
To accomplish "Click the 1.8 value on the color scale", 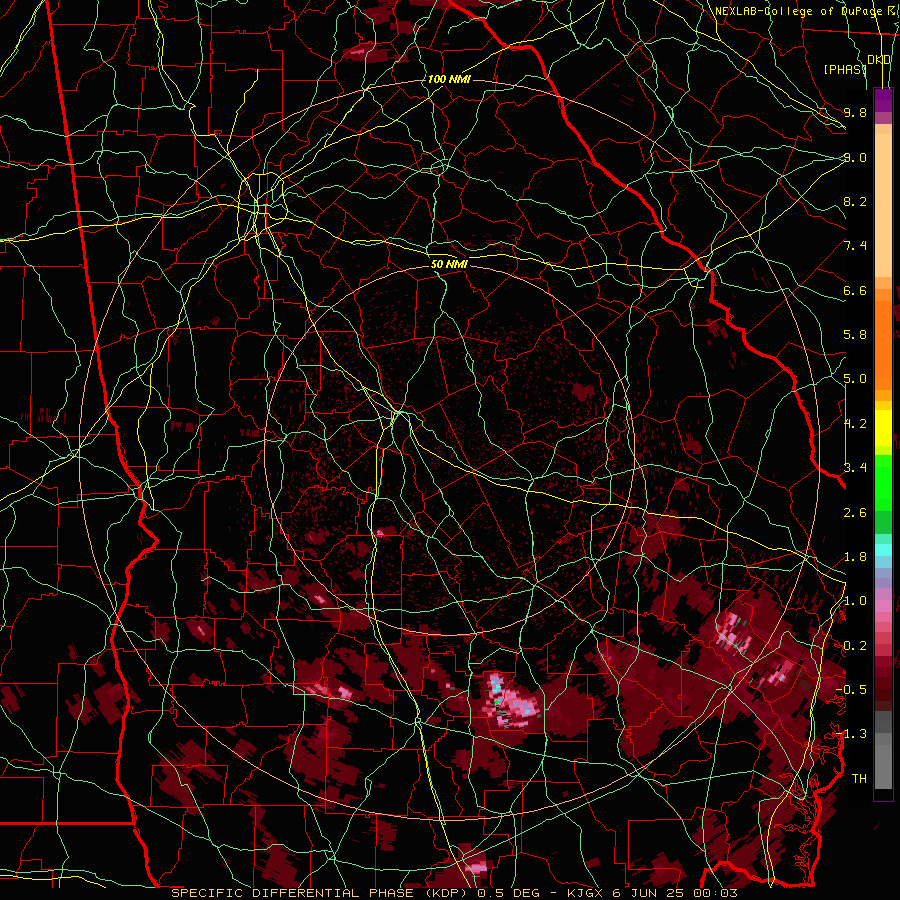I will [x=855, y=557].
